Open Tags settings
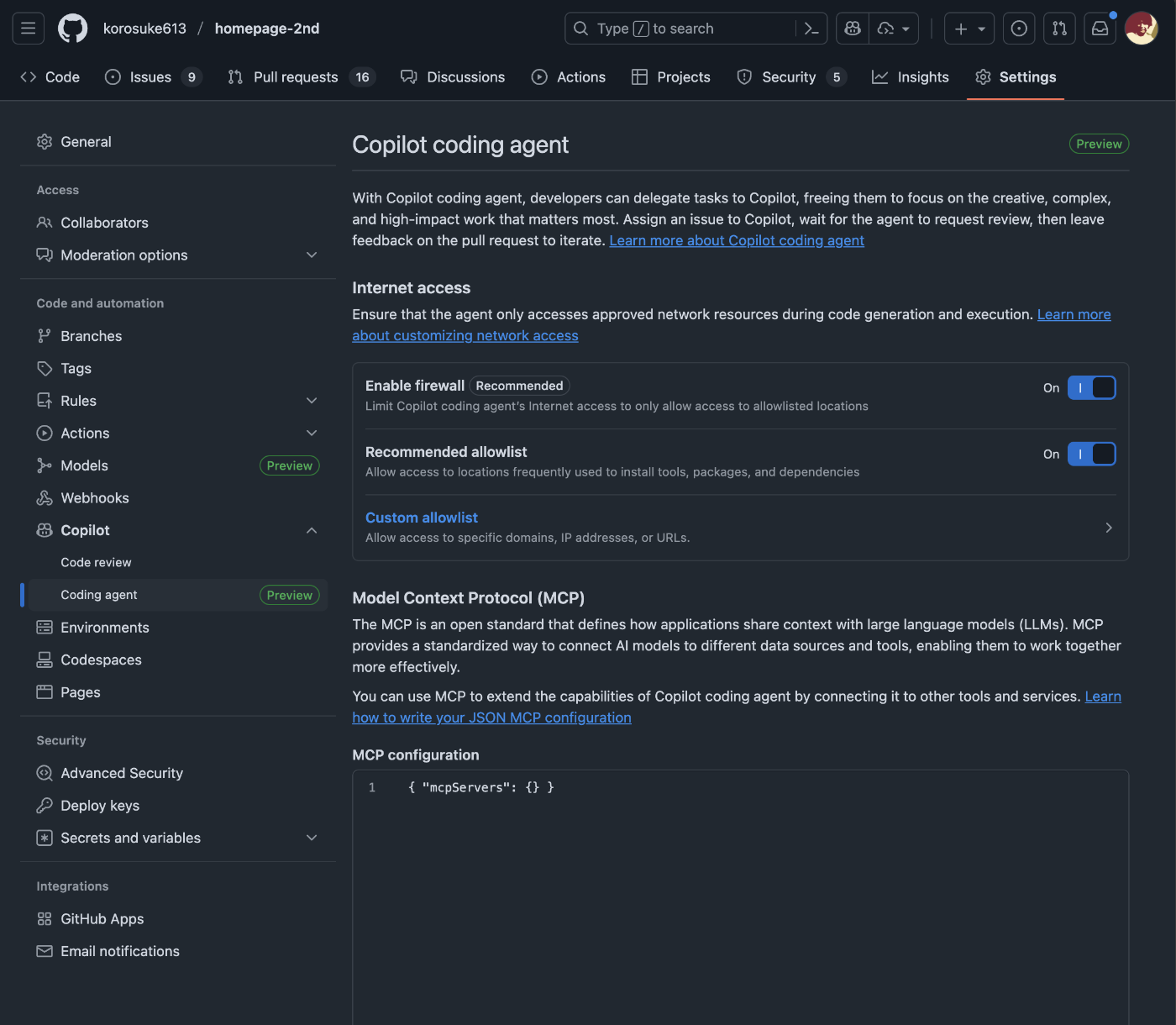This screenshot has height=1025, width=1176. [x=178, y=368]
